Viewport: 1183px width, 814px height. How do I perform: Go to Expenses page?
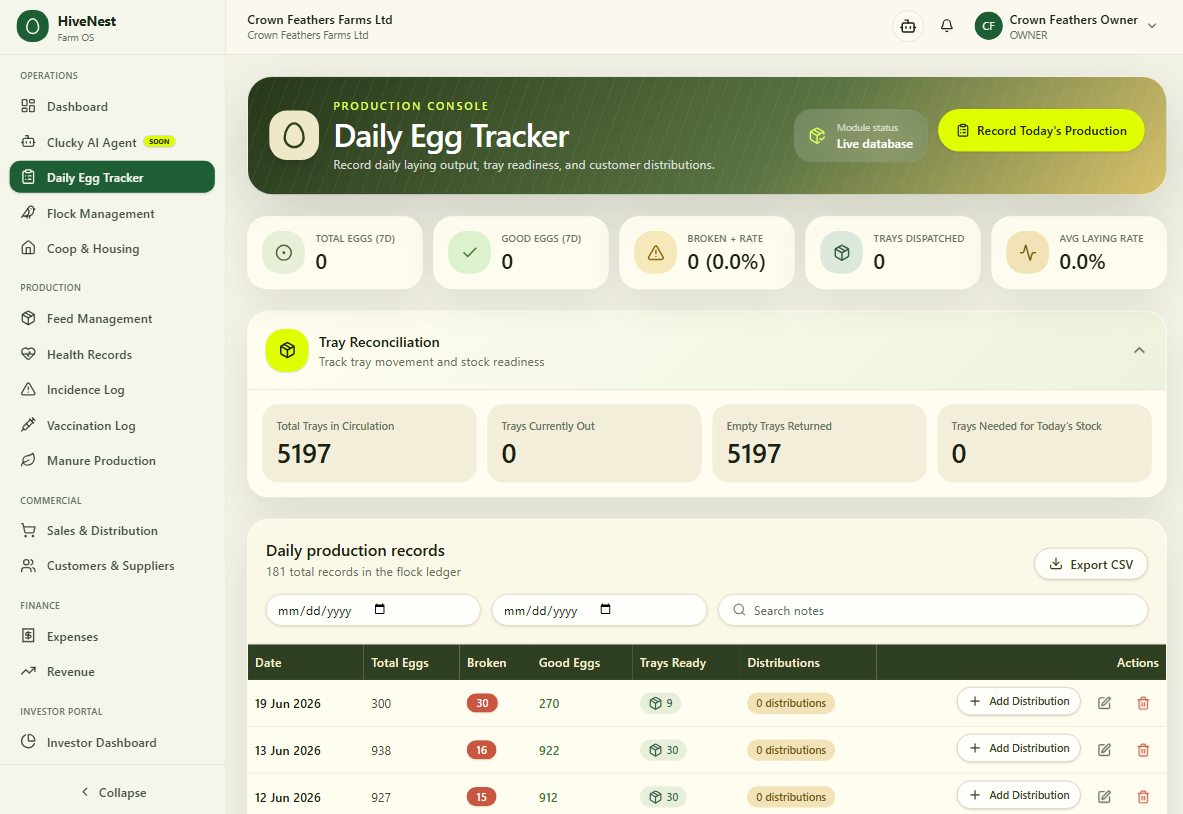tap(112, 636)
